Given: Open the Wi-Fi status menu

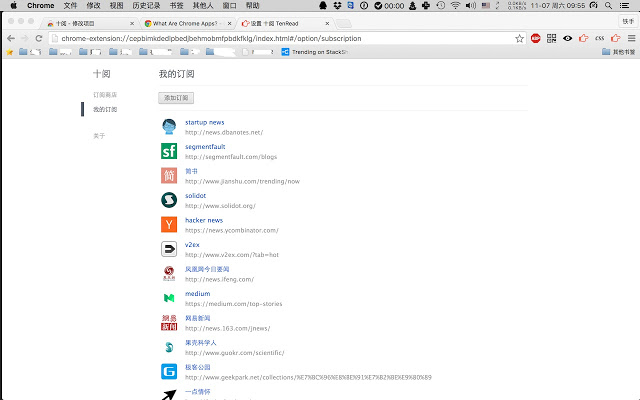Looking at the screenshot, I should click(455, 5).
